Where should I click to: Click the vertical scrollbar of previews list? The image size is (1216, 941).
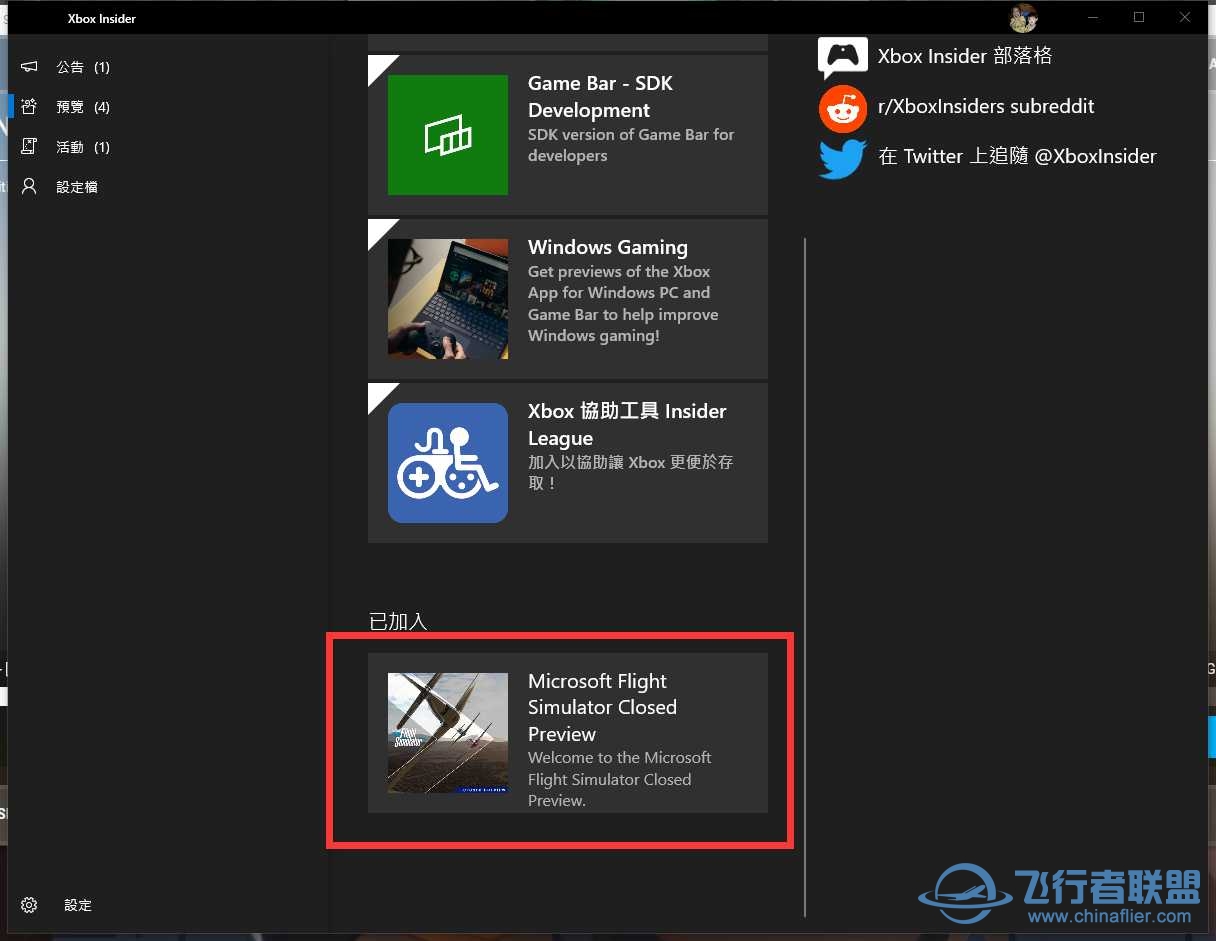pyautogui.click(x=805, y=577)
